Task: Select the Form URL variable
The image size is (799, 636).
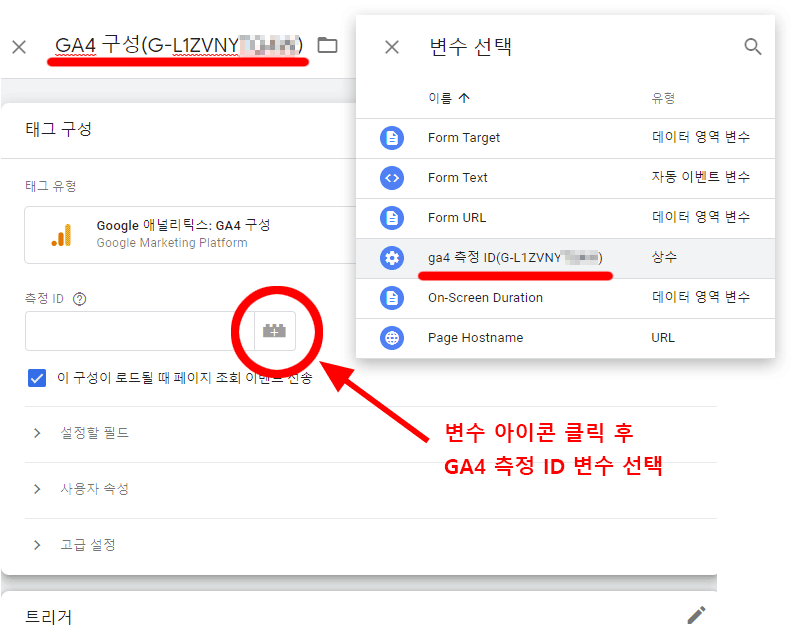Action: coord(565,218)
